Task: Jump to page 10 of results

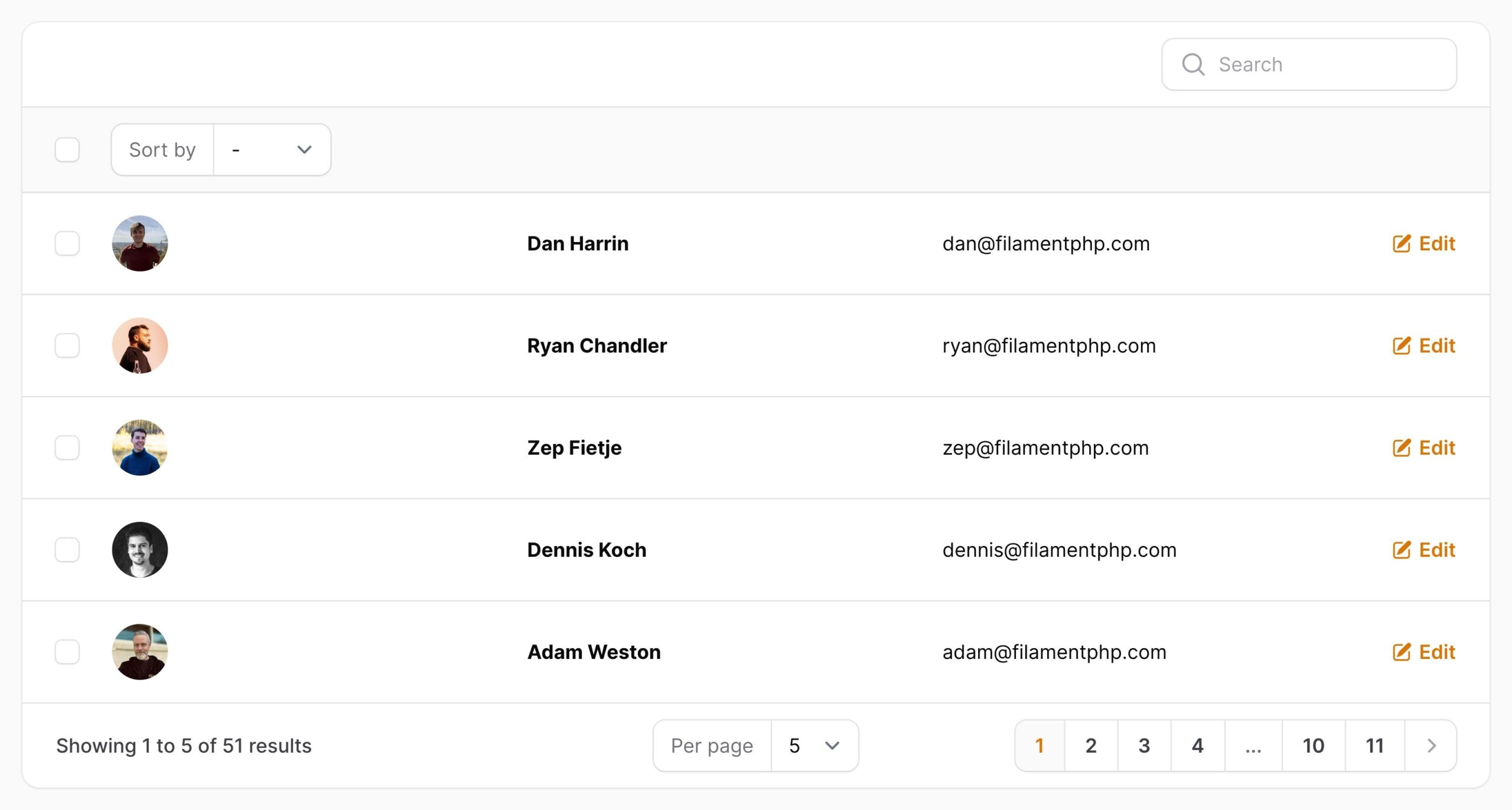Action: pos(1314,746)
